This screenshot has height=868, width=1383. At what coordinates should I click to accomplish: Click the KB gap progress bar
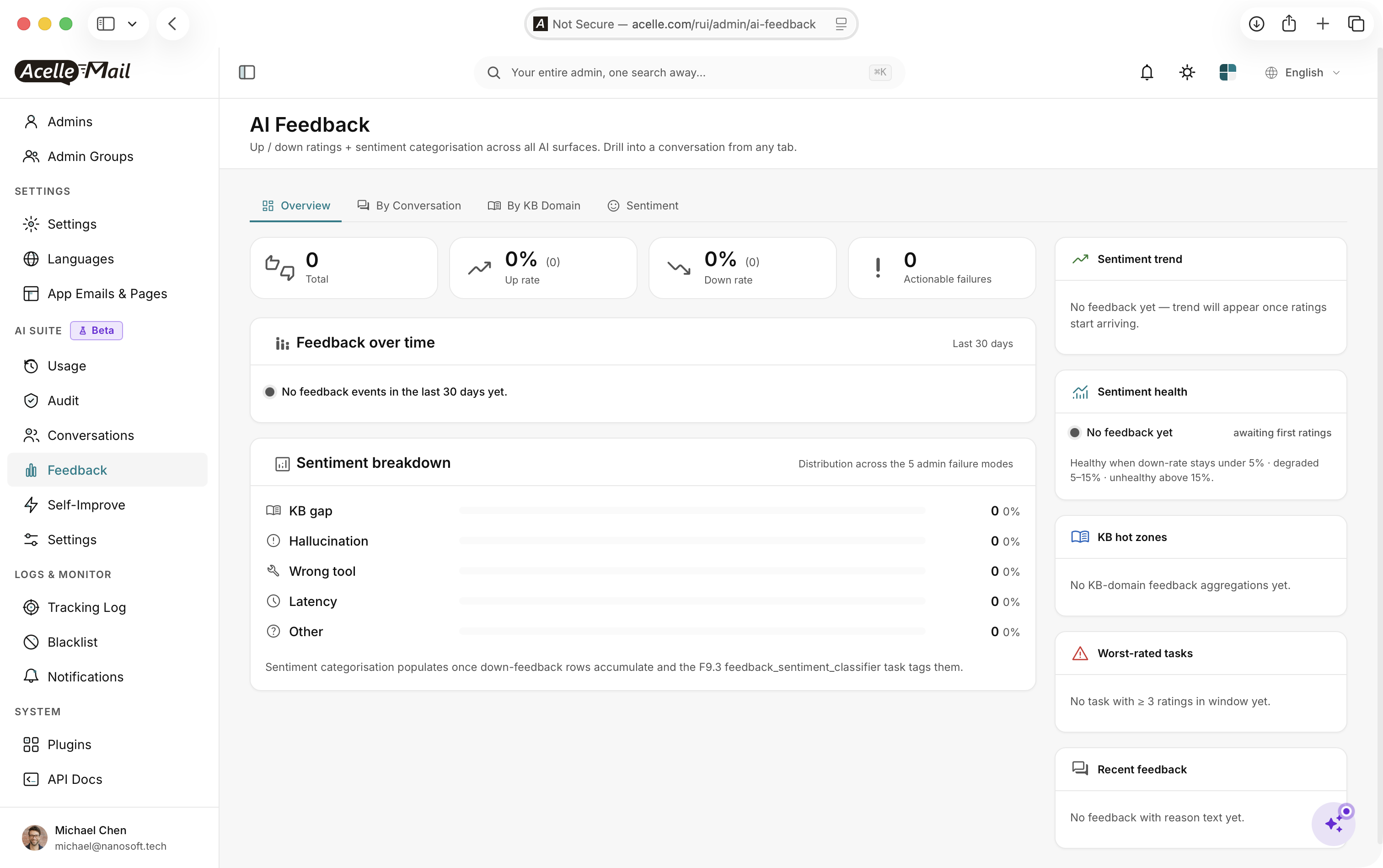tap(692, 510)
